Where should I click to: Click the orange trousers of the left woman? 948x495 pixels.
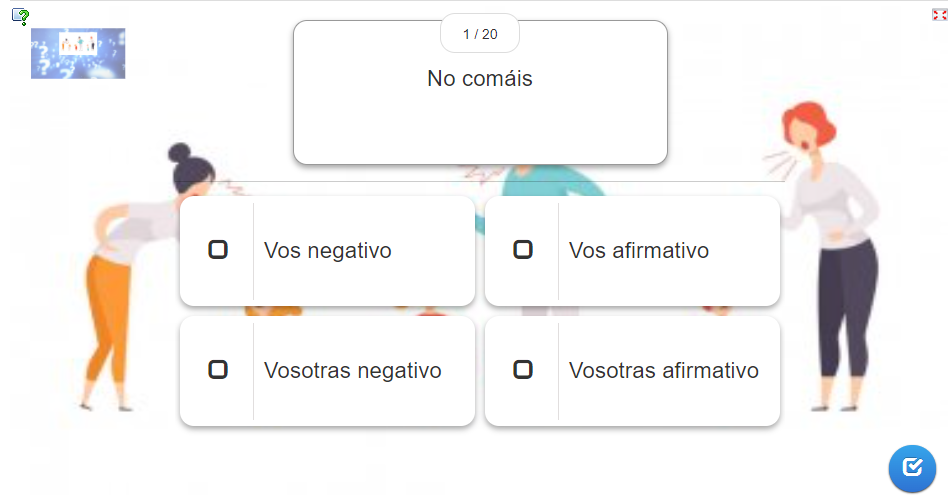[108, 320]
